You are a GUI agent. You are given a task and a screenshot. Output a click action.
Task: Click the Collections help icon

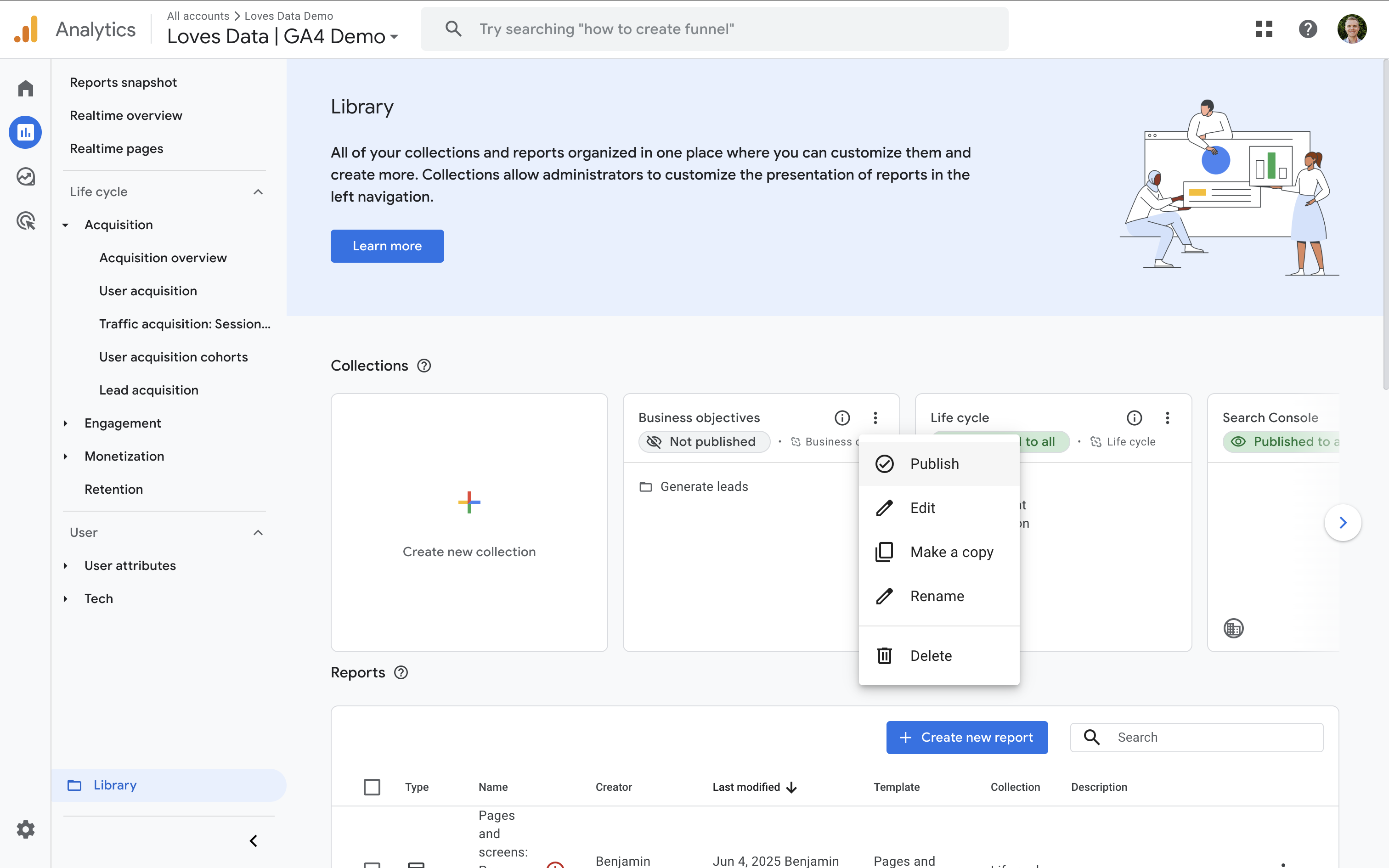[424, 366]
